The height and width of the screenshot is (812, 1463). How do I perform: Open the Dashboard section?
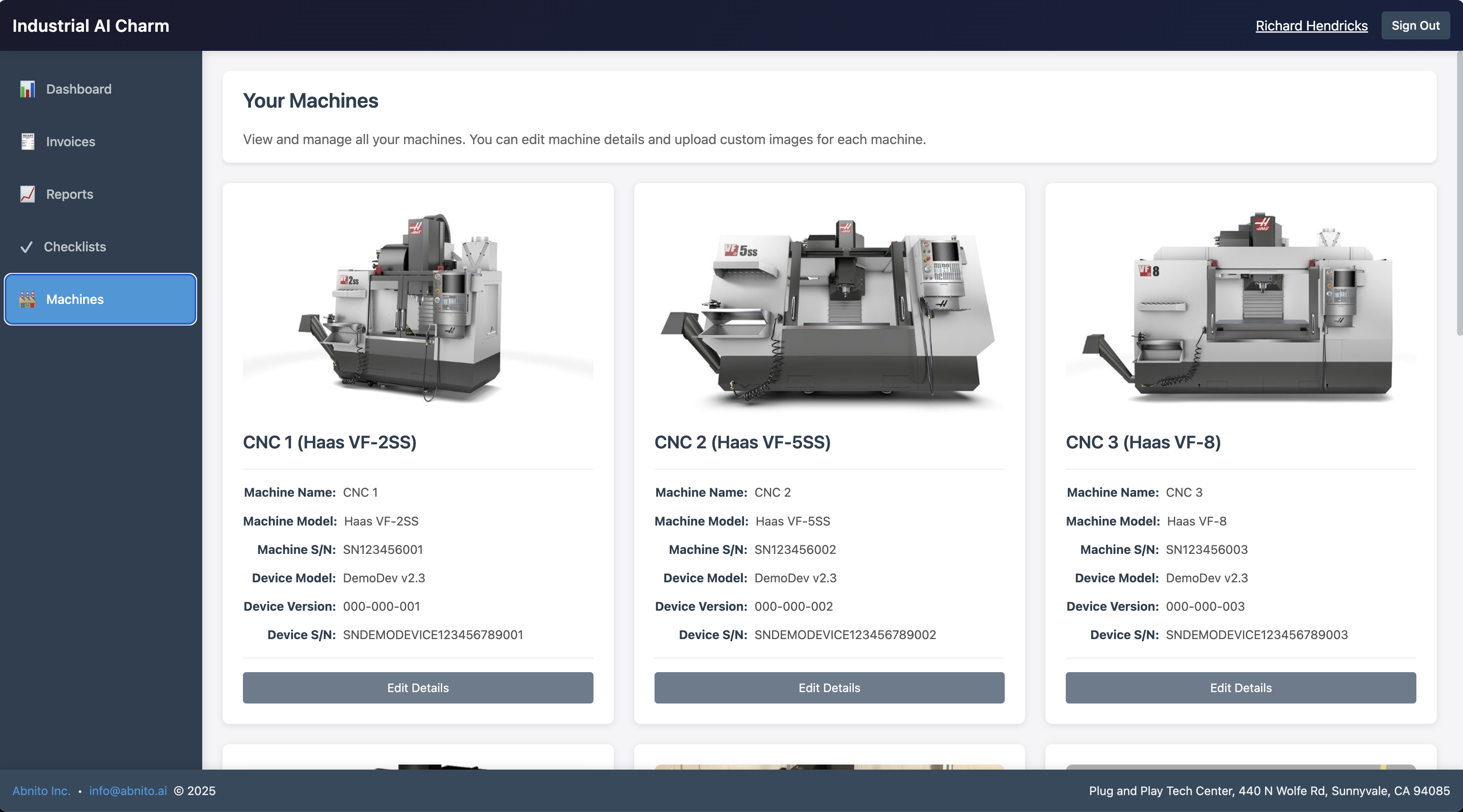click(78, 89)
